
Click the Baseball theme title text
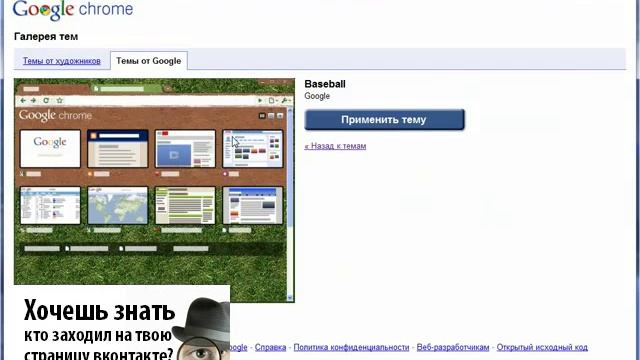coord(325,84)
